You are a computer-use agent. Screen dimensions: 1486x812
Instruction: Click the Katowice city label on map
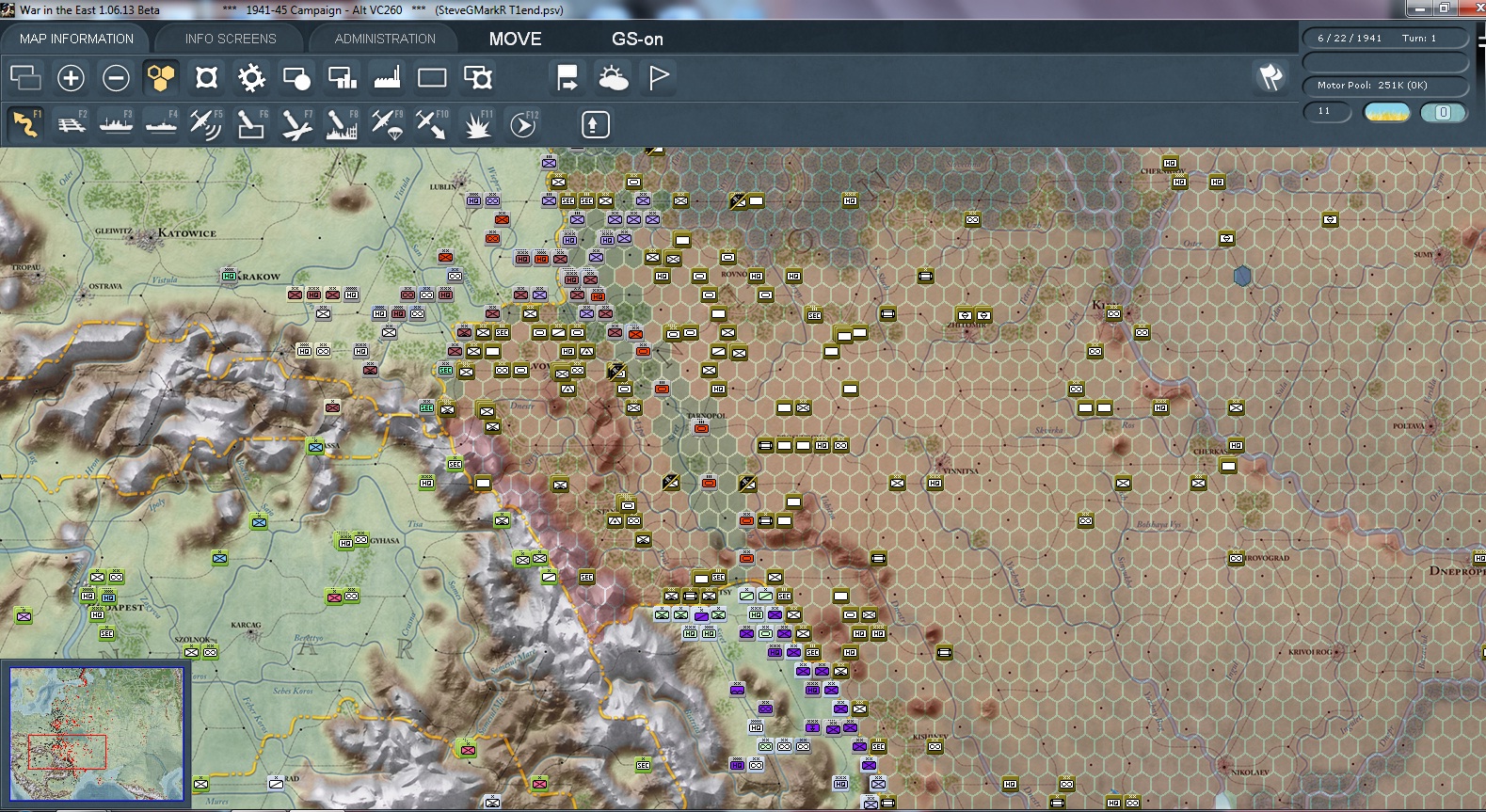tap(186, 232)
